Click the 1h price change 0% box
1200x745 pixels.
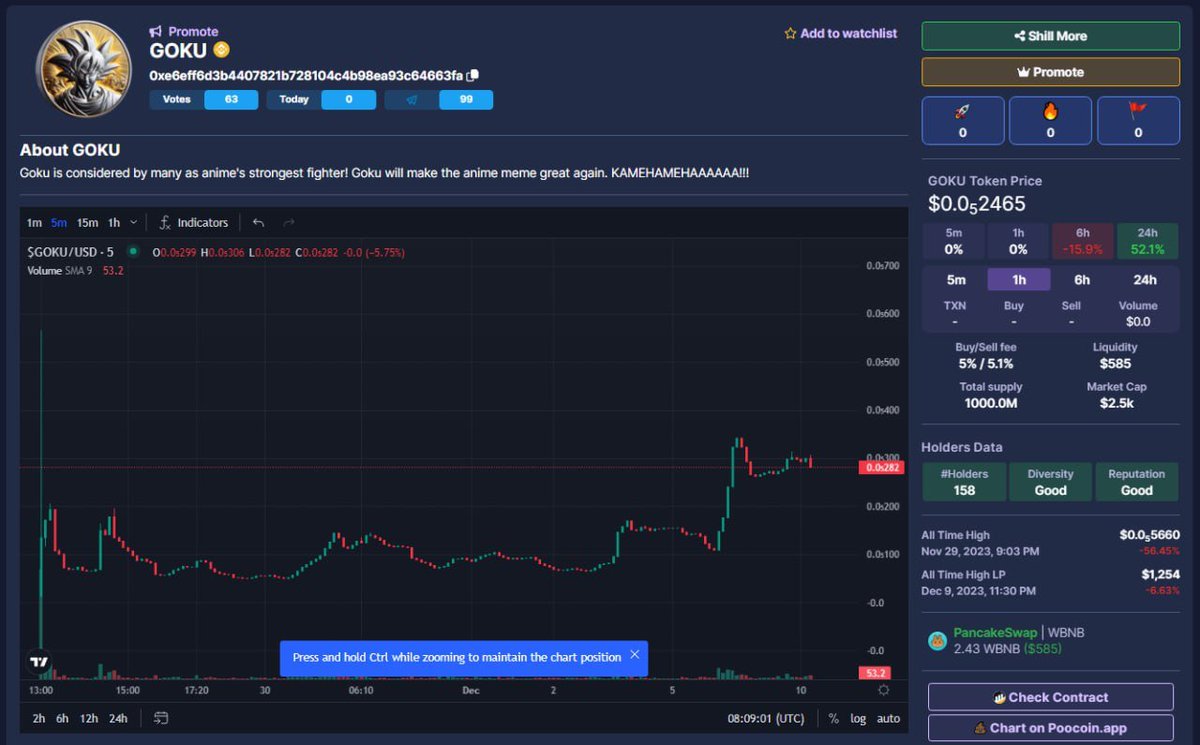coord(1018,241)
